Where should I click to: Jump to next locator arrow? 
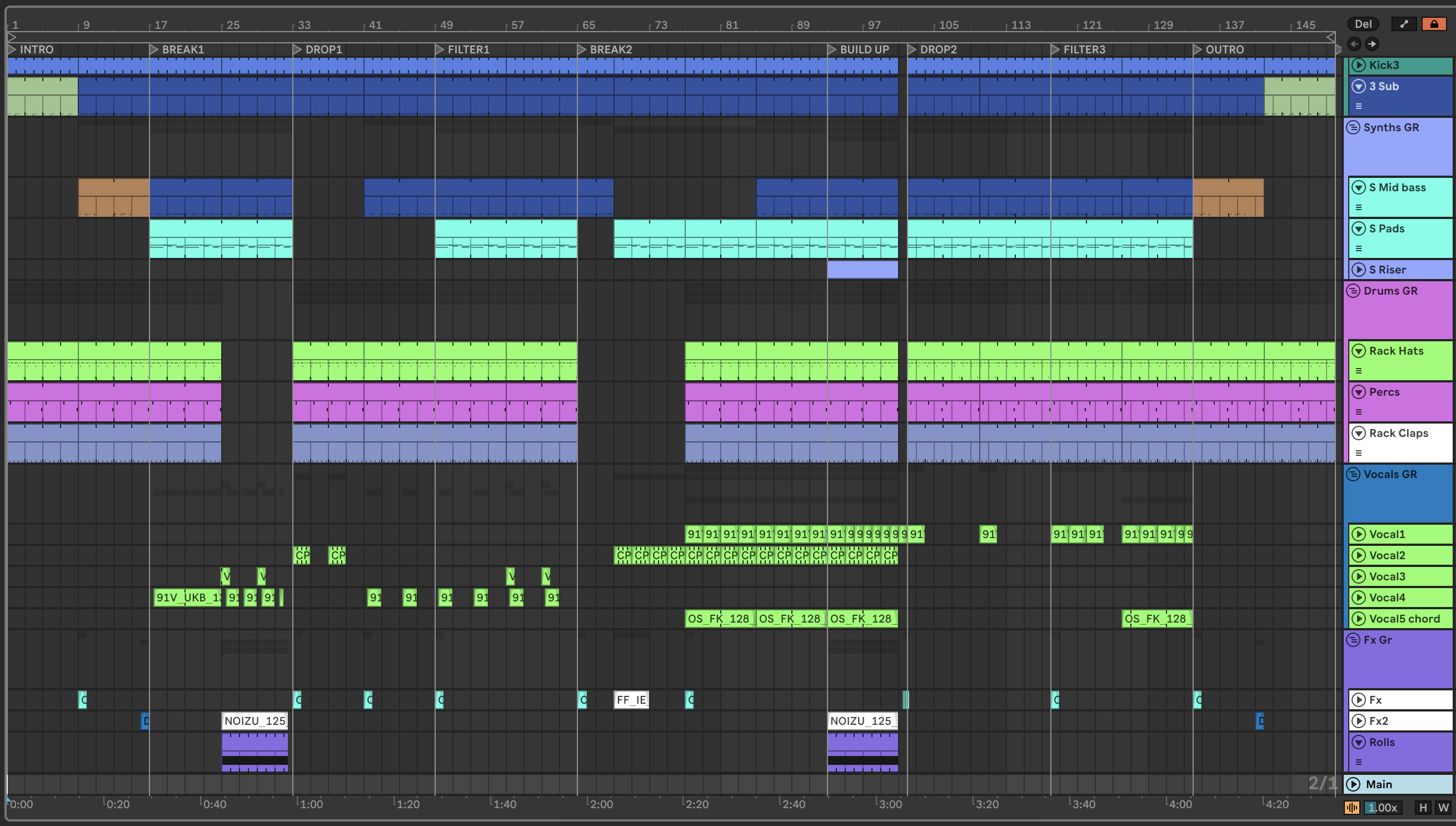click(1372, 44)
